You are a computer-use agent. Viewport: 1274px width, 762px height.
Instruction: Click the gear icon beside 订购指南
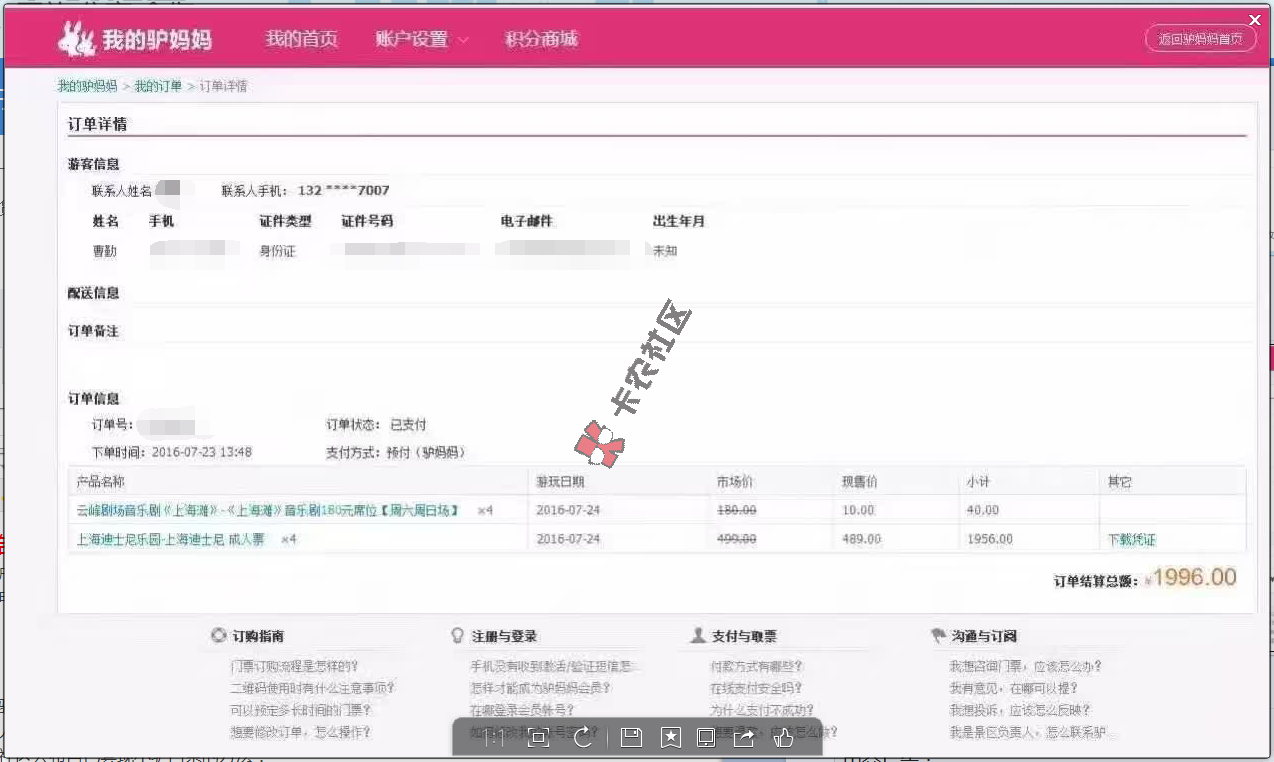click(x=219, y=636)
